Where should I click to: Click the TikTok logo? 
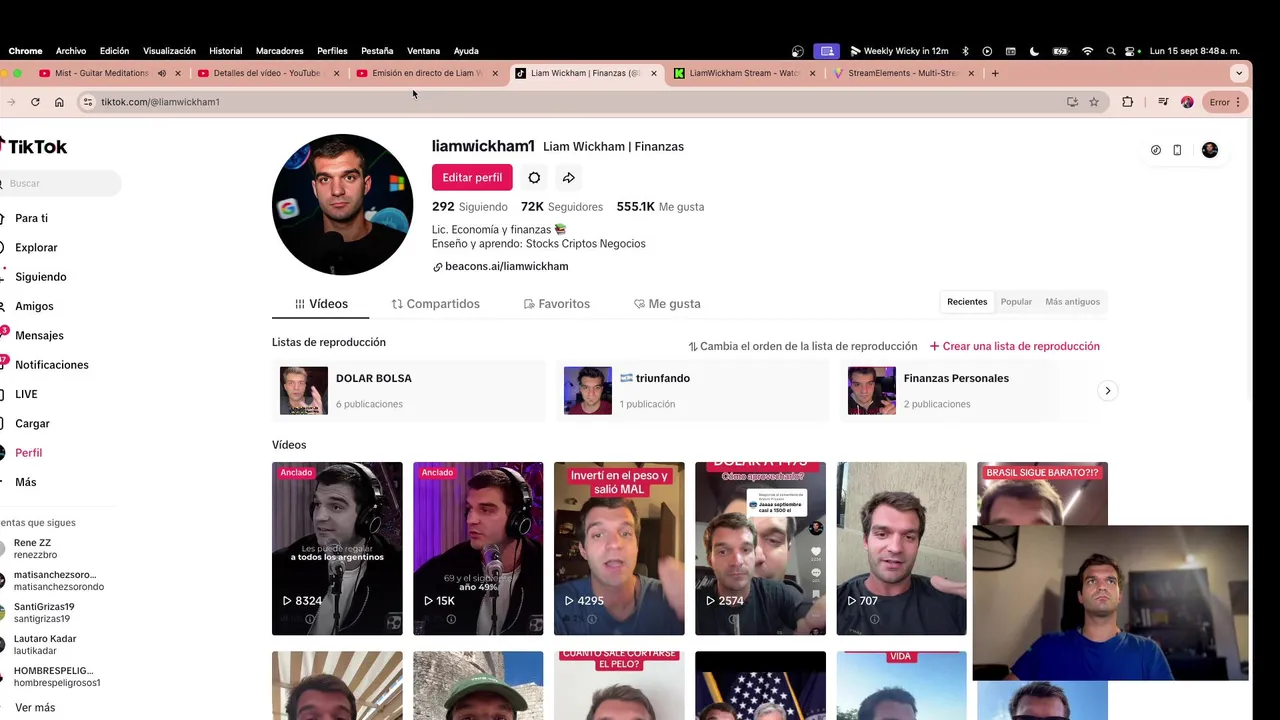click(34, 146)
